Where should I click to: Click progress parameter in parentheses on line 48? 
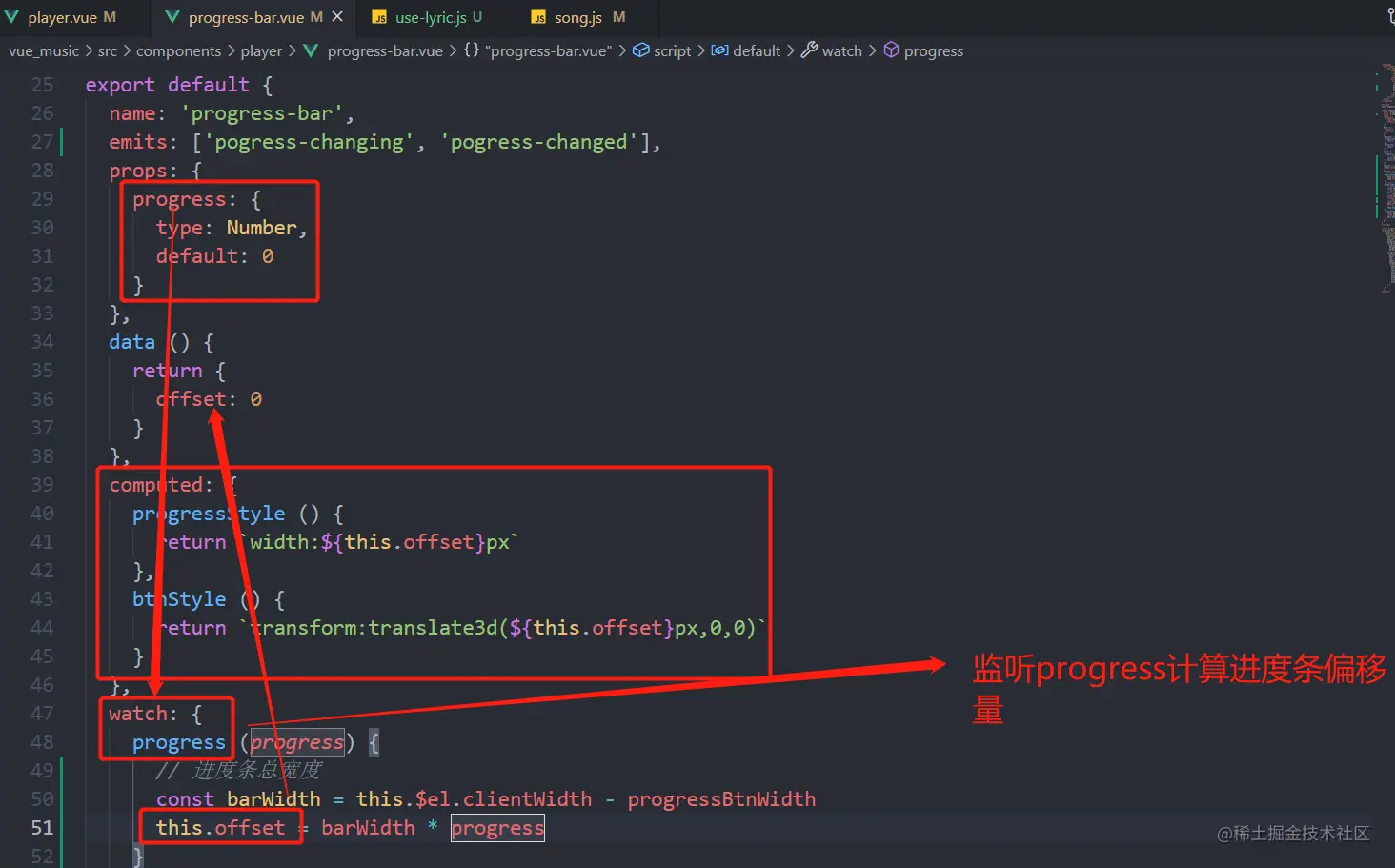[x=297, y=742]
